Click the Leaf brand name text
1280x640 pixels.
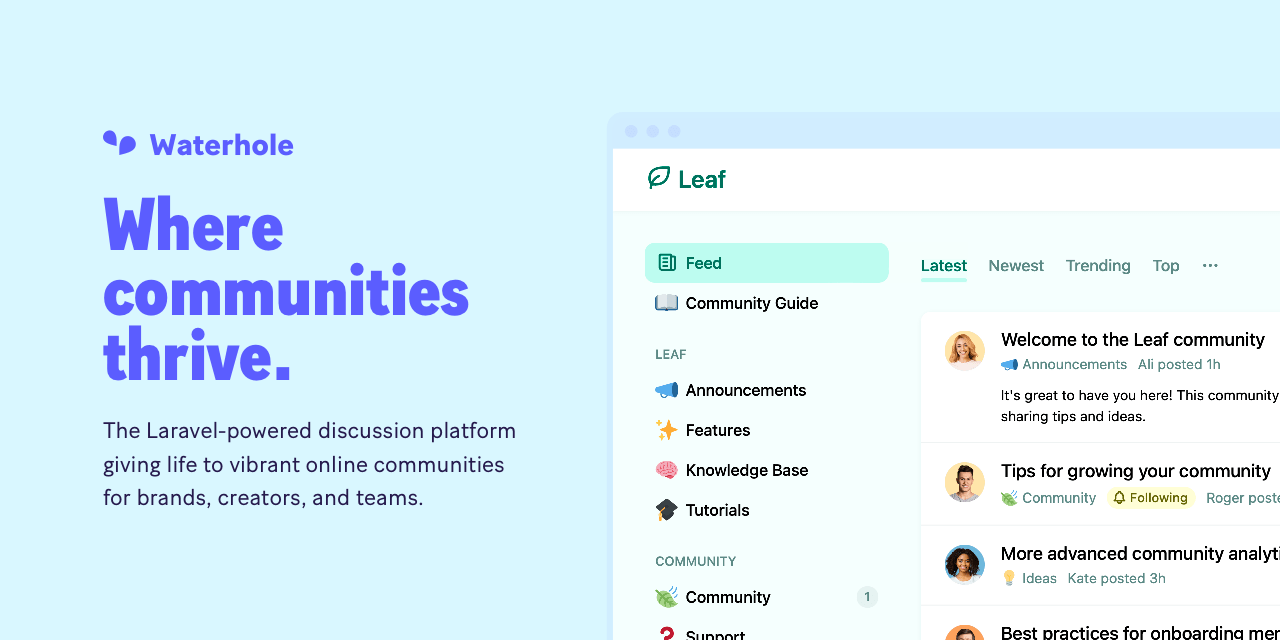click(x=702, y=179)
